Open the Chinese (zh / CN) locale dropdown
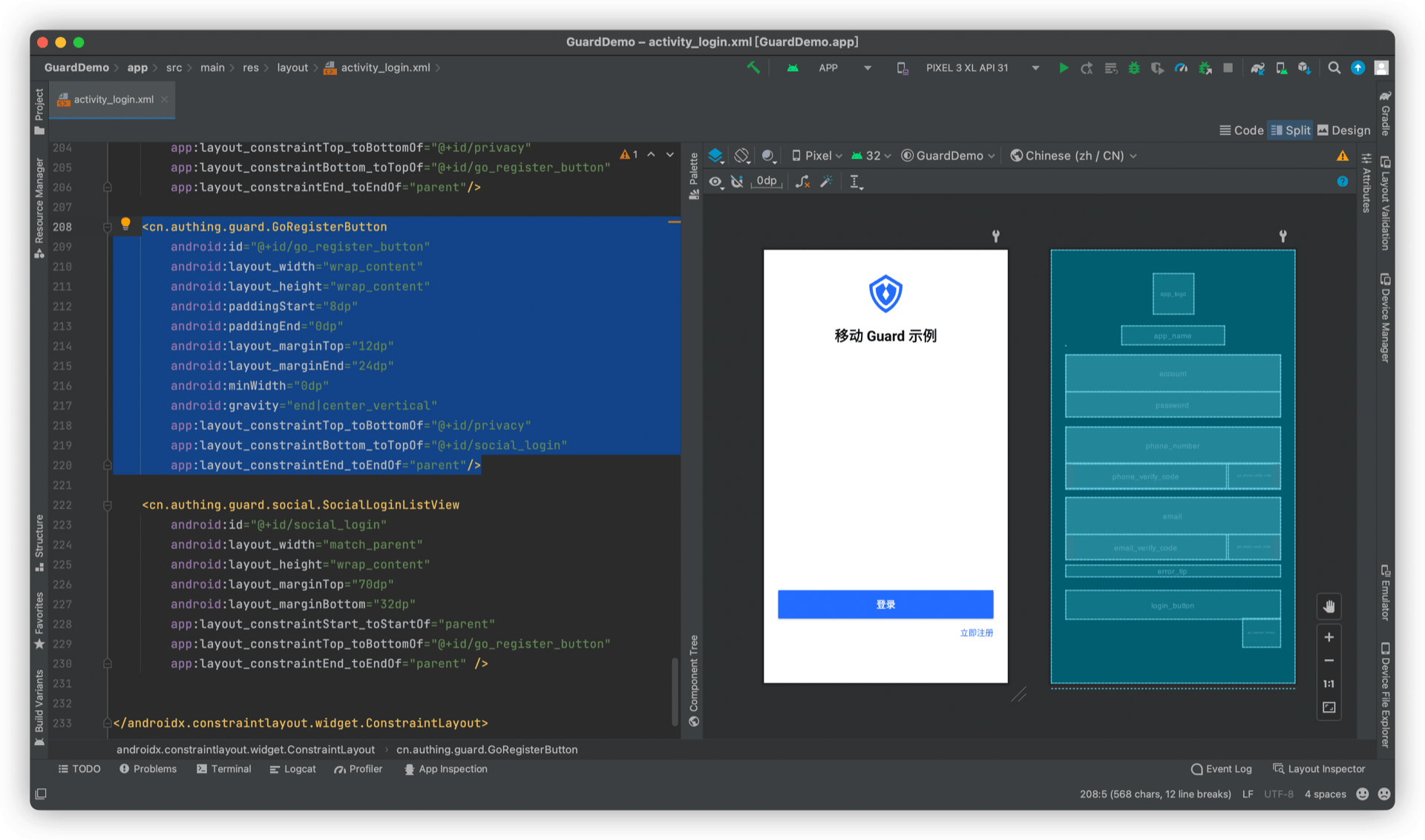 pyautogui.click(x=1073, y=156)
